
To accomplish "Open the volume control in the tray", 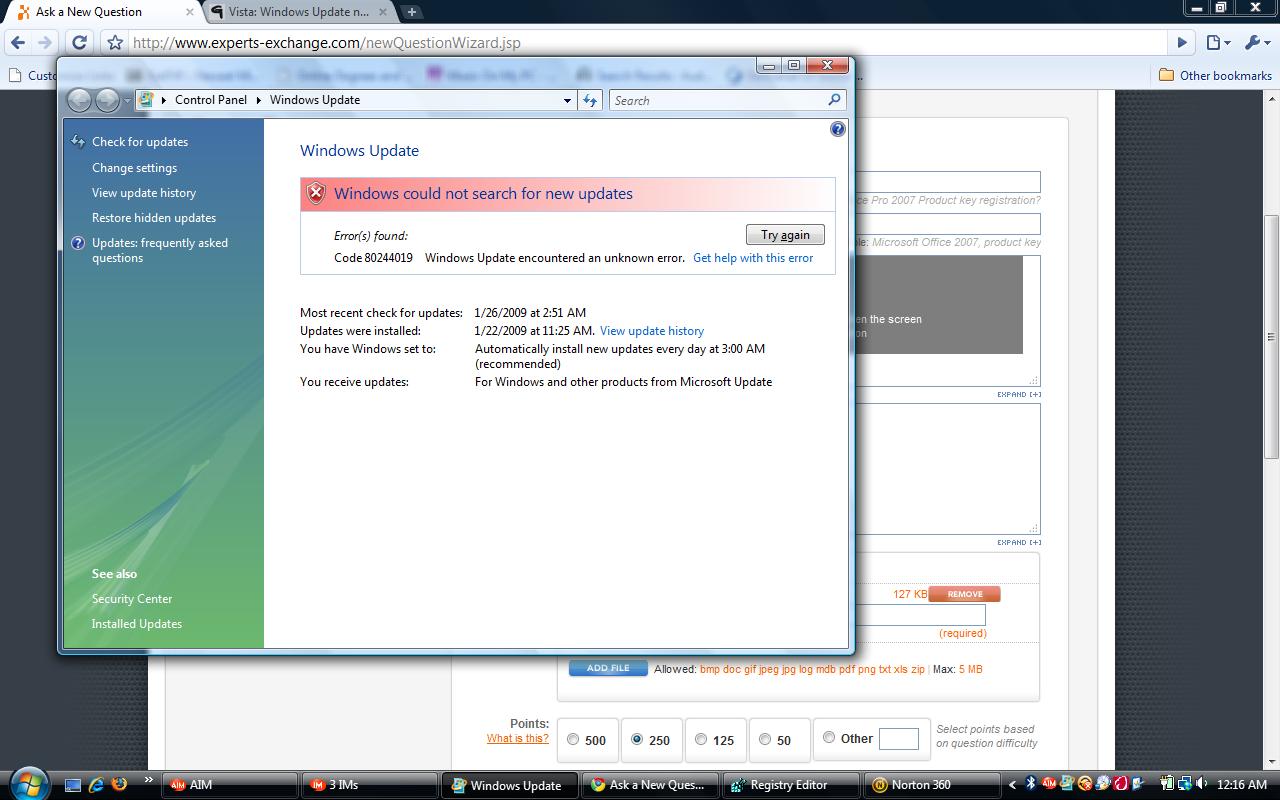I will pos(1203,785).
